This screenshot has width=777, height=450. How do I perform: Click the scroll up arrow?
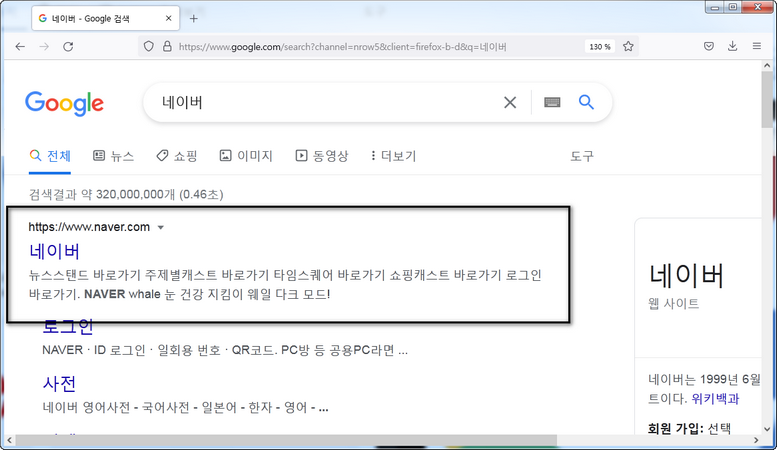tap(767, 65)
